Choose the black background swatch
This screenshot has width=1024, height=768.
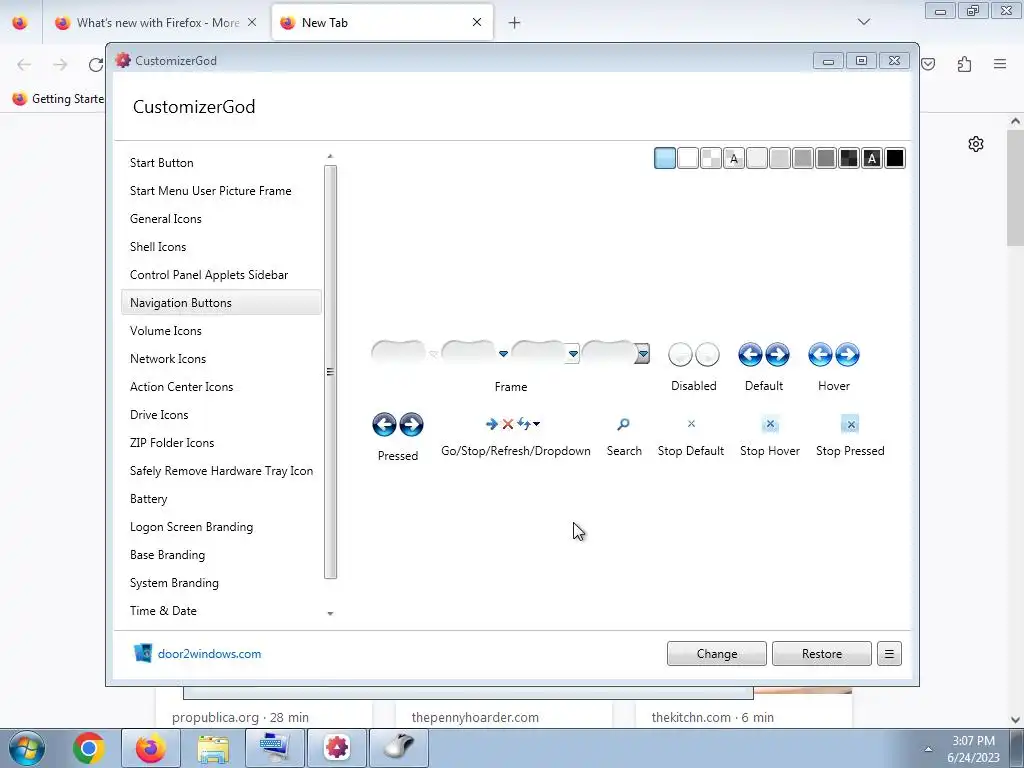tap(895, 158)
